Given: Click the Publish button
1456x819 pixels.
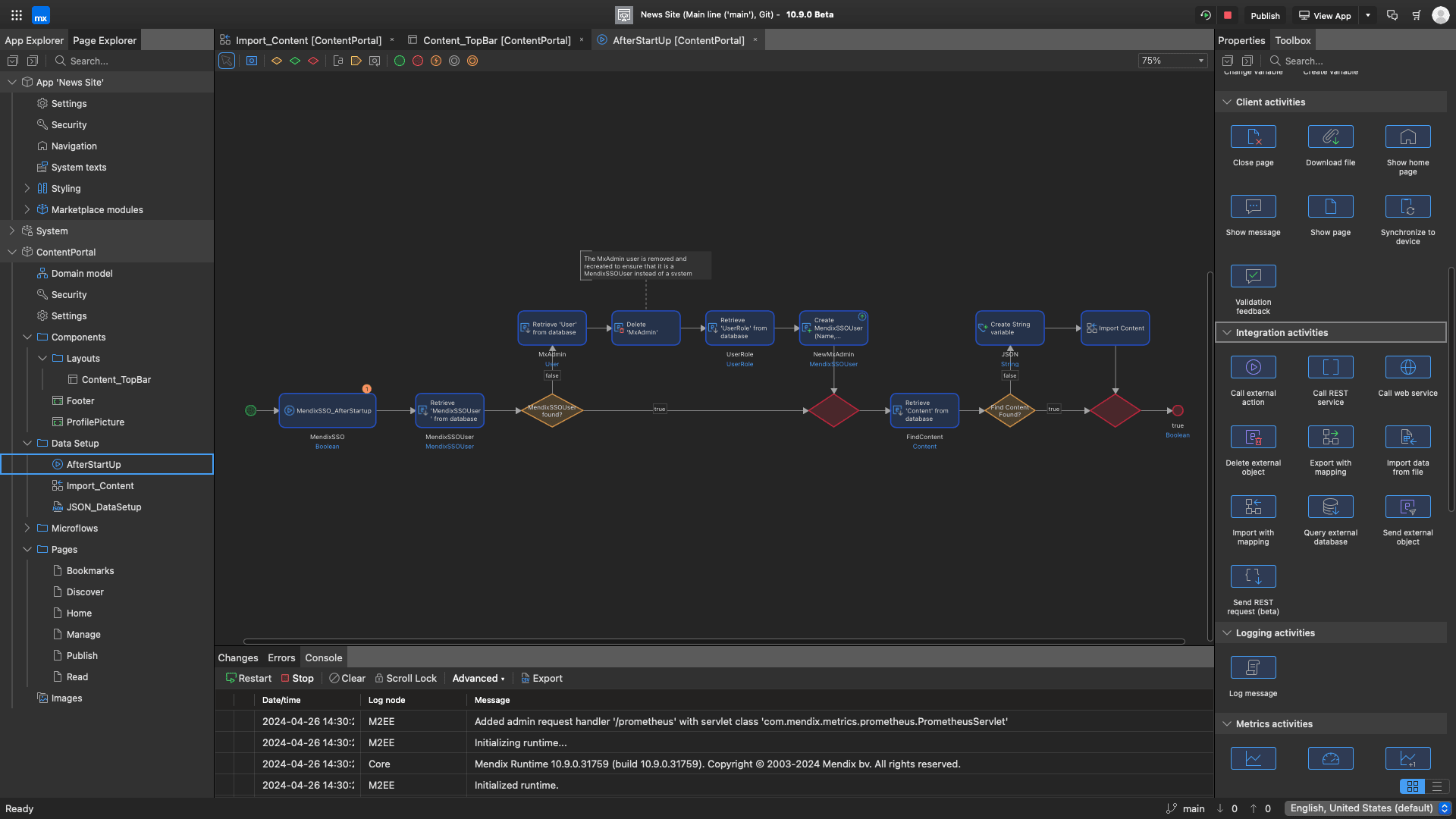Looking at the screenshot, I should (x=1265, y=15).
